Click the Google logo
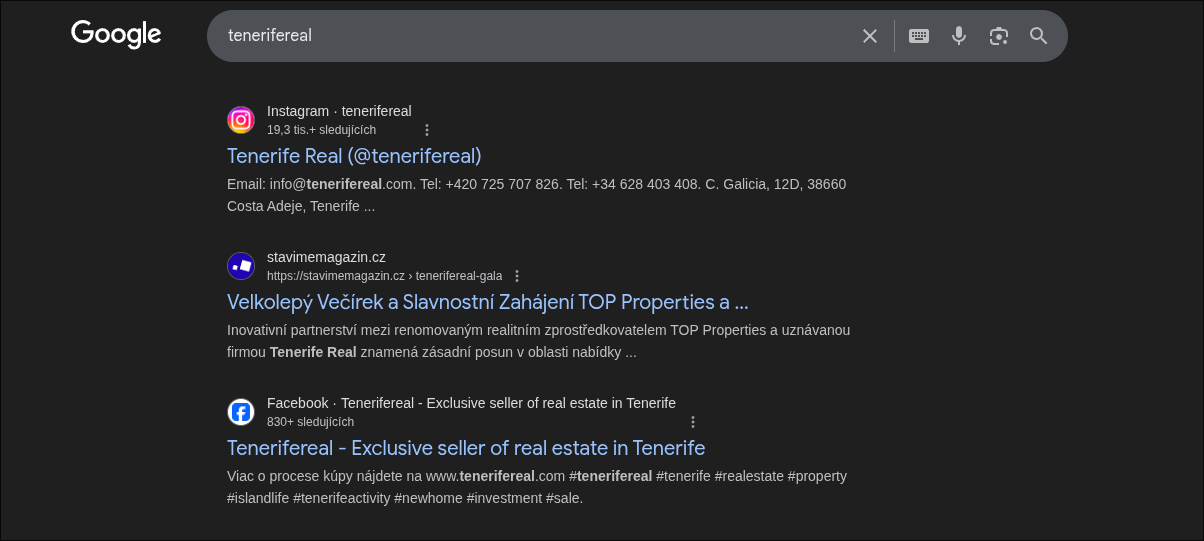1204x541 pixels. tap(116, 35)
